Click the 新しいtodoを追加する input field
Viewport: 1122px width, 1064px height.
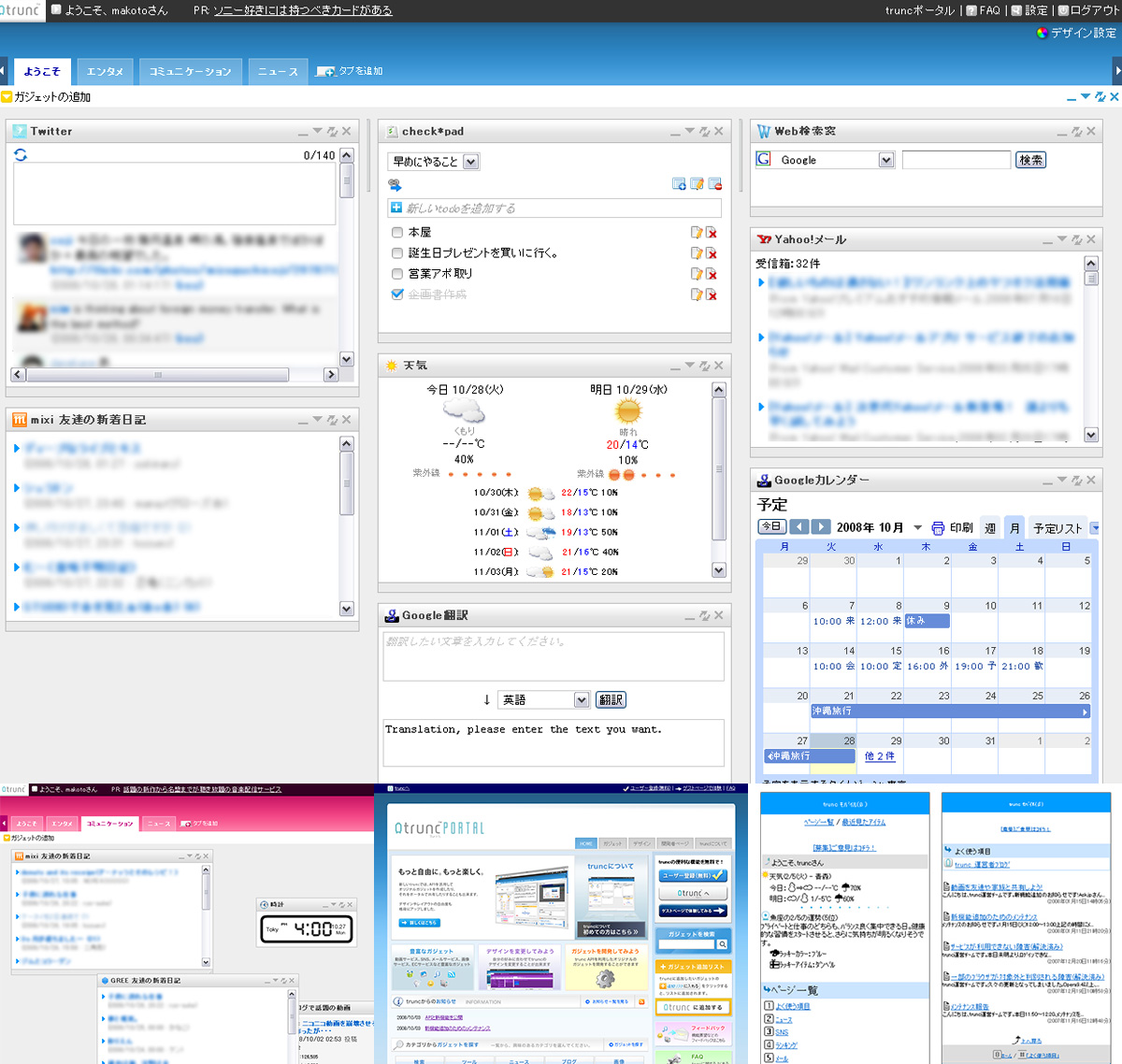click(x=554, y=208)
